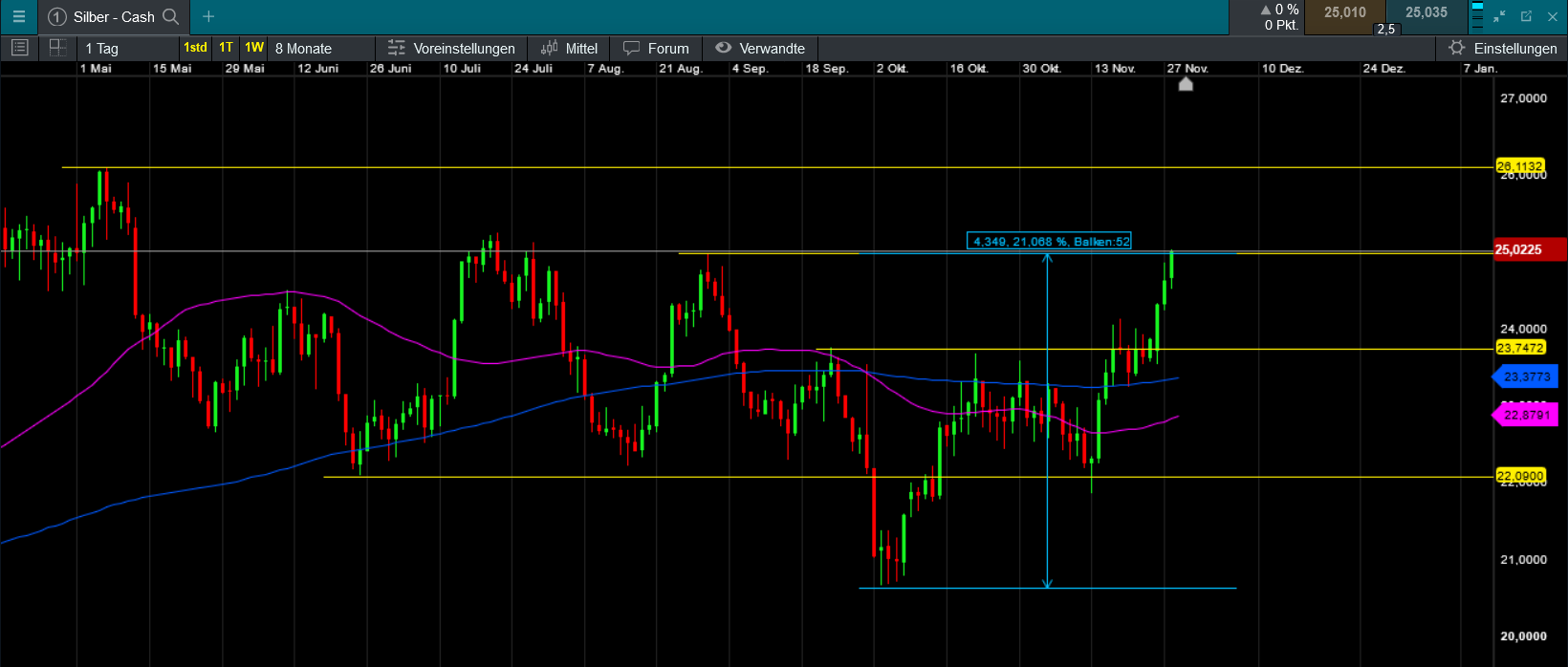Add a new chart tab with plus
Viewport: 1568px width, 667px height.
point(208,16)
